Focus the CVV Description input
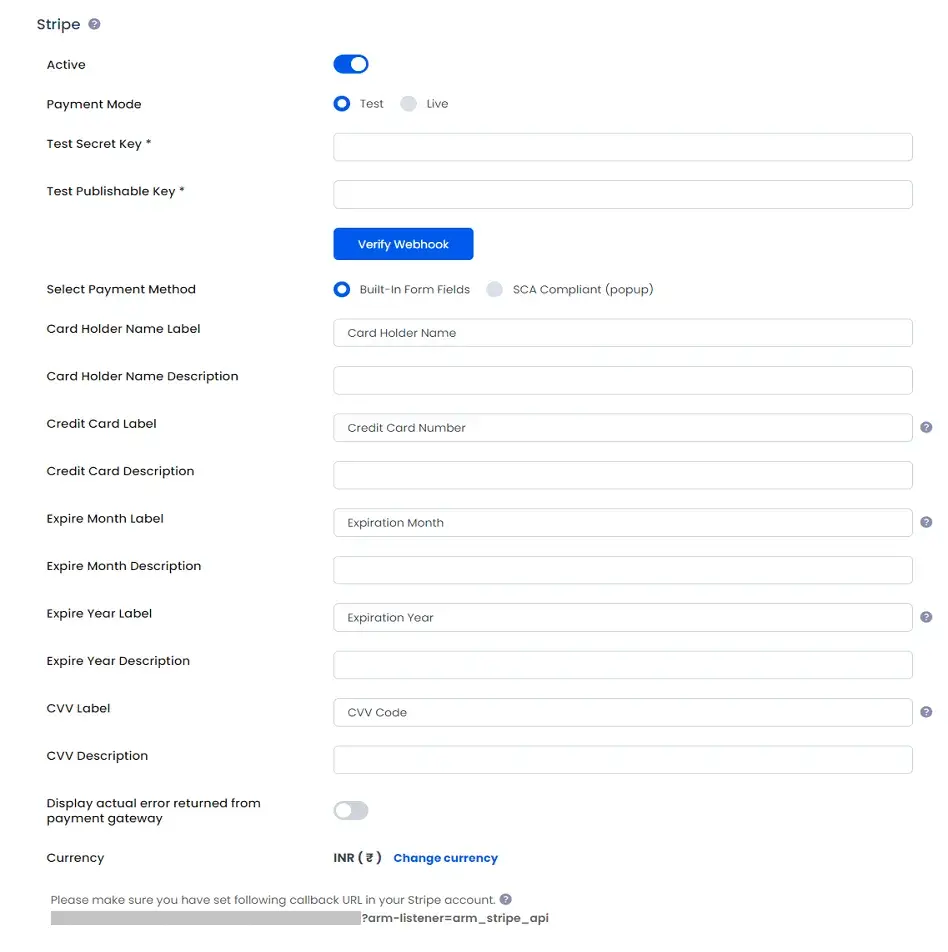The width and height of the screenshot is (948, 952). [622, 760]
